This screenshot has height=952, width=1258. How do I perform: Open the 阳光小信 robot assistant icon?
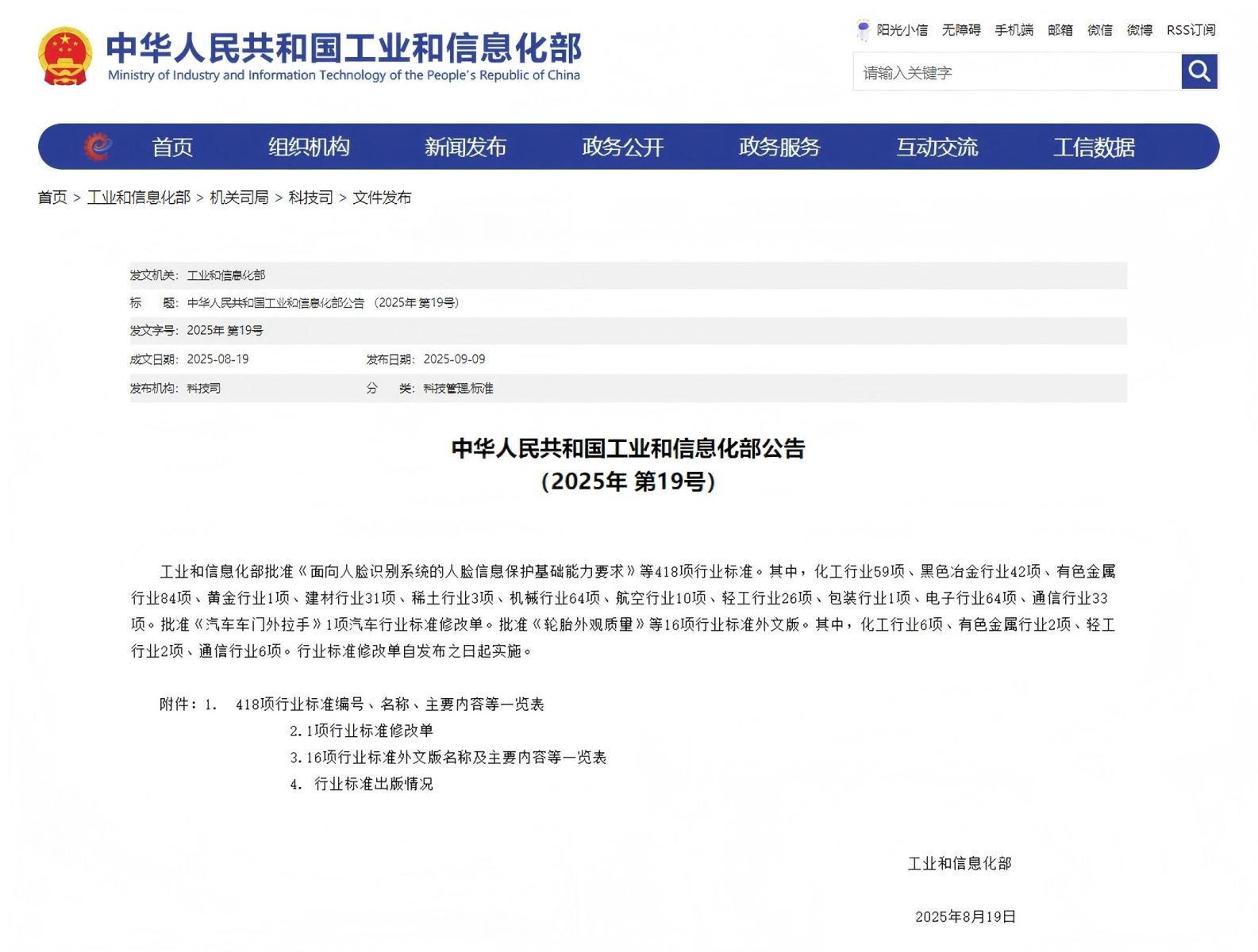[863, 30]
